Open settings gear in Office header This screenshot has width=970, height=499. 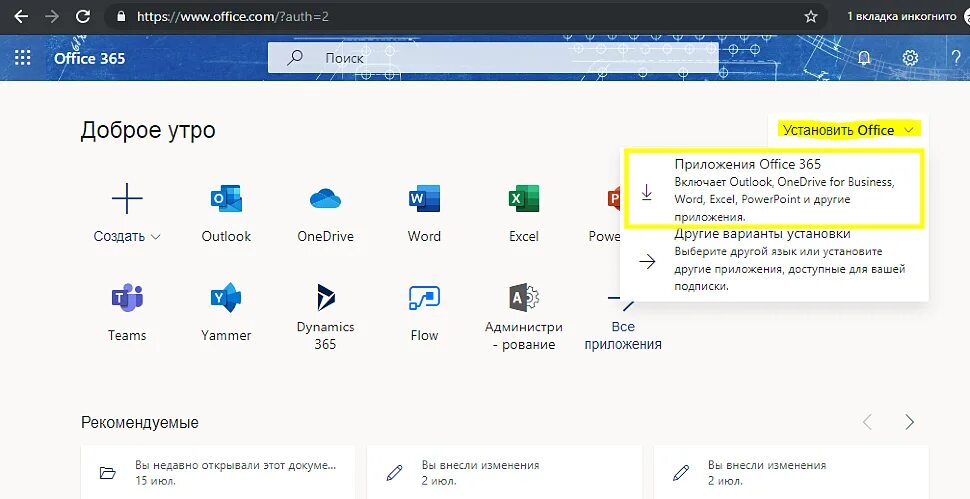pos(910,58)
